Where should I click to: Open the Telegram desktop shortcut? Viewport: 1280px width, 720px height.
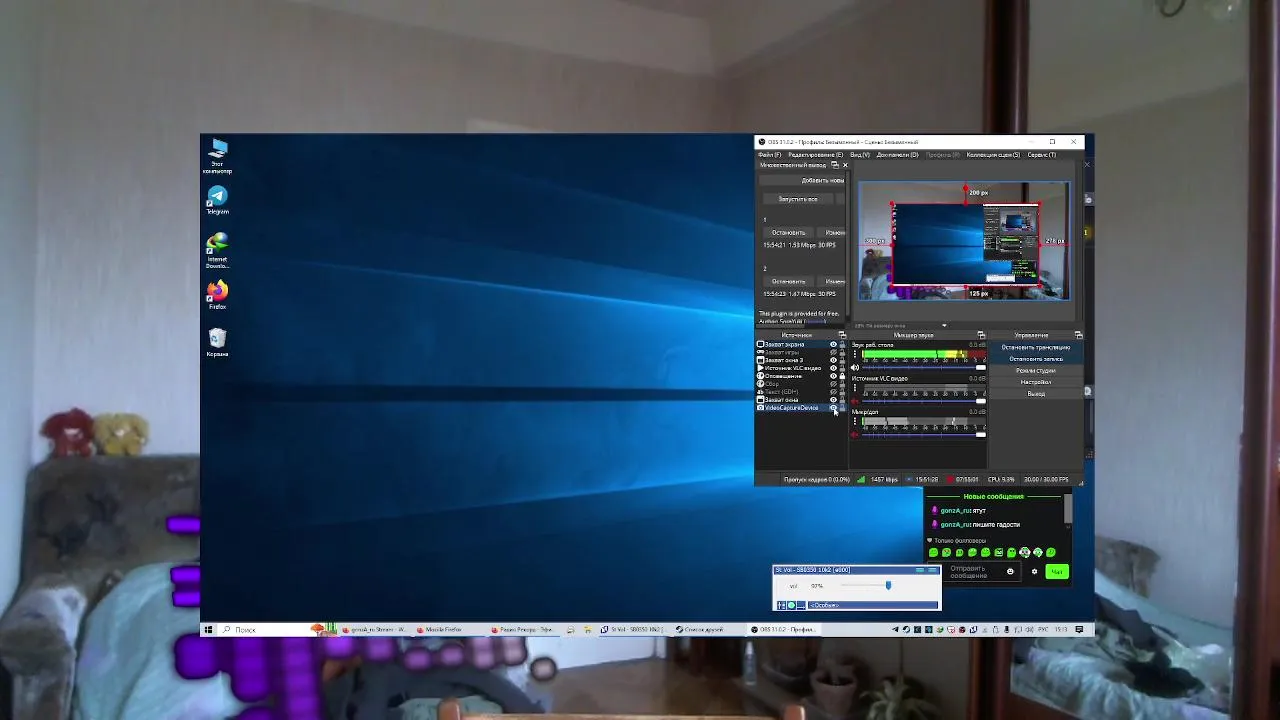click(x=217, y=200)
